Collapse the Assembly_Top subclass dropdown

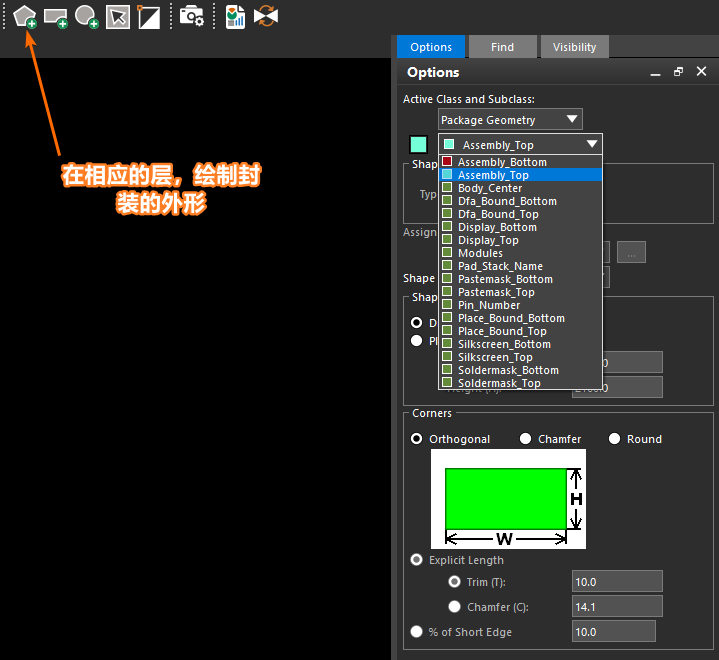tap(592, 145)
